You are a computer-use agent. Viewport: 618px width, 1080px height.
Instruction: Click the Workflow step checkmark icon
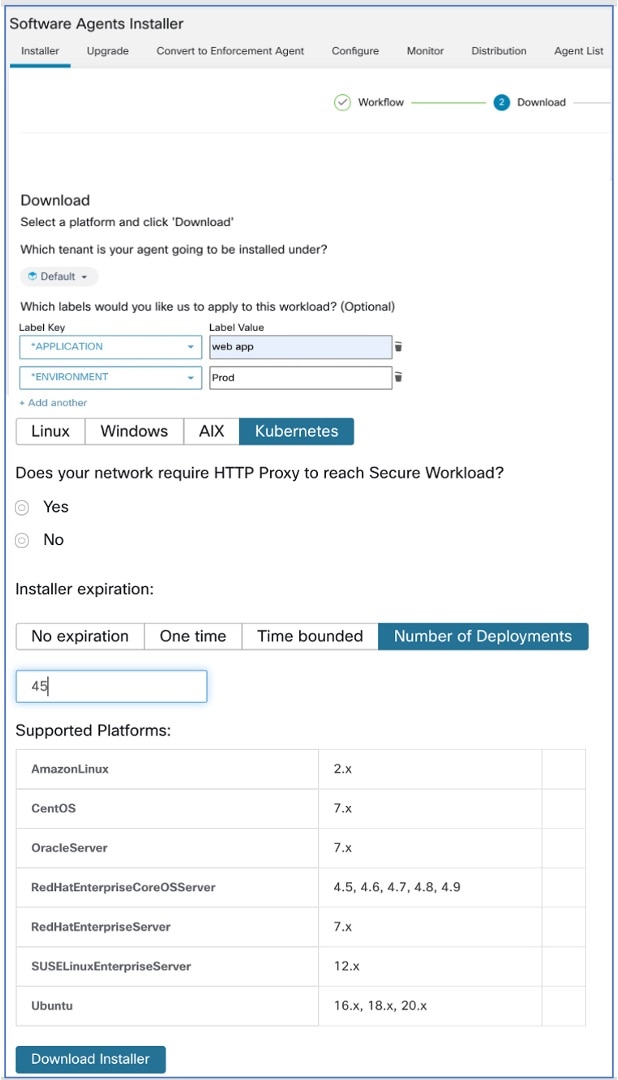coord(342,102)
